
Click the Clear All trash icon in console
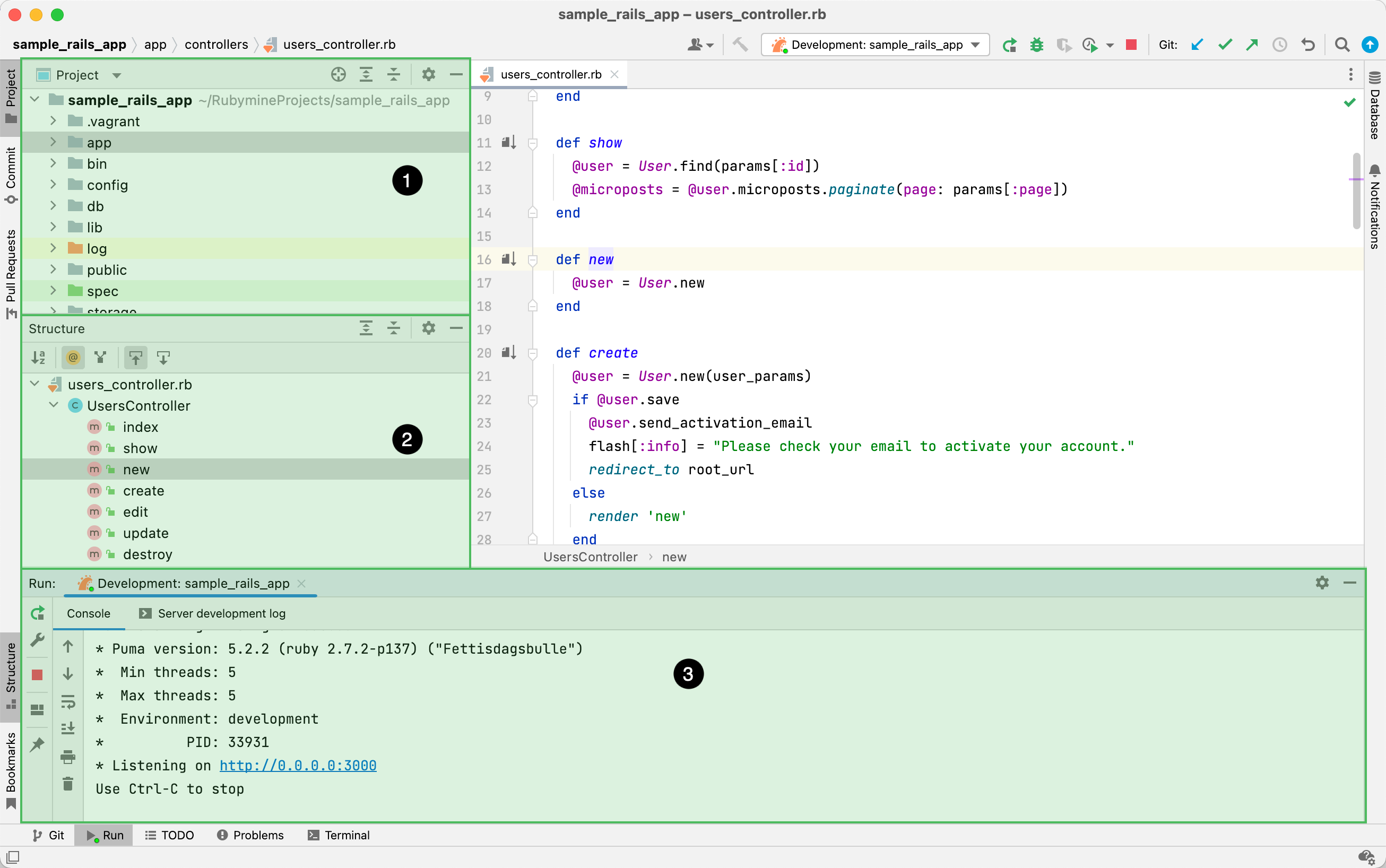pyautogui.click(x=68, y=784)
